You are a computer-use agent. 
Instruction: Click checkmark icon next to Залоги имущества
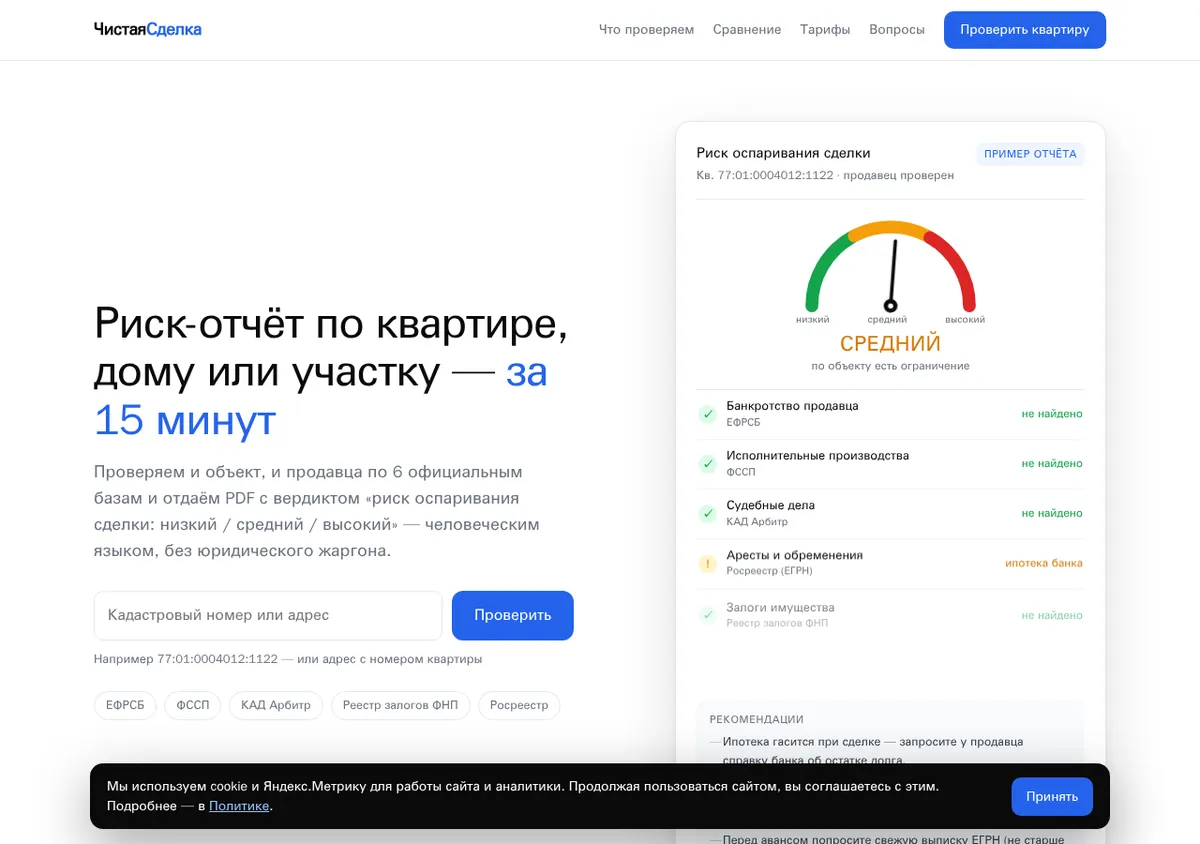[707, 614]
